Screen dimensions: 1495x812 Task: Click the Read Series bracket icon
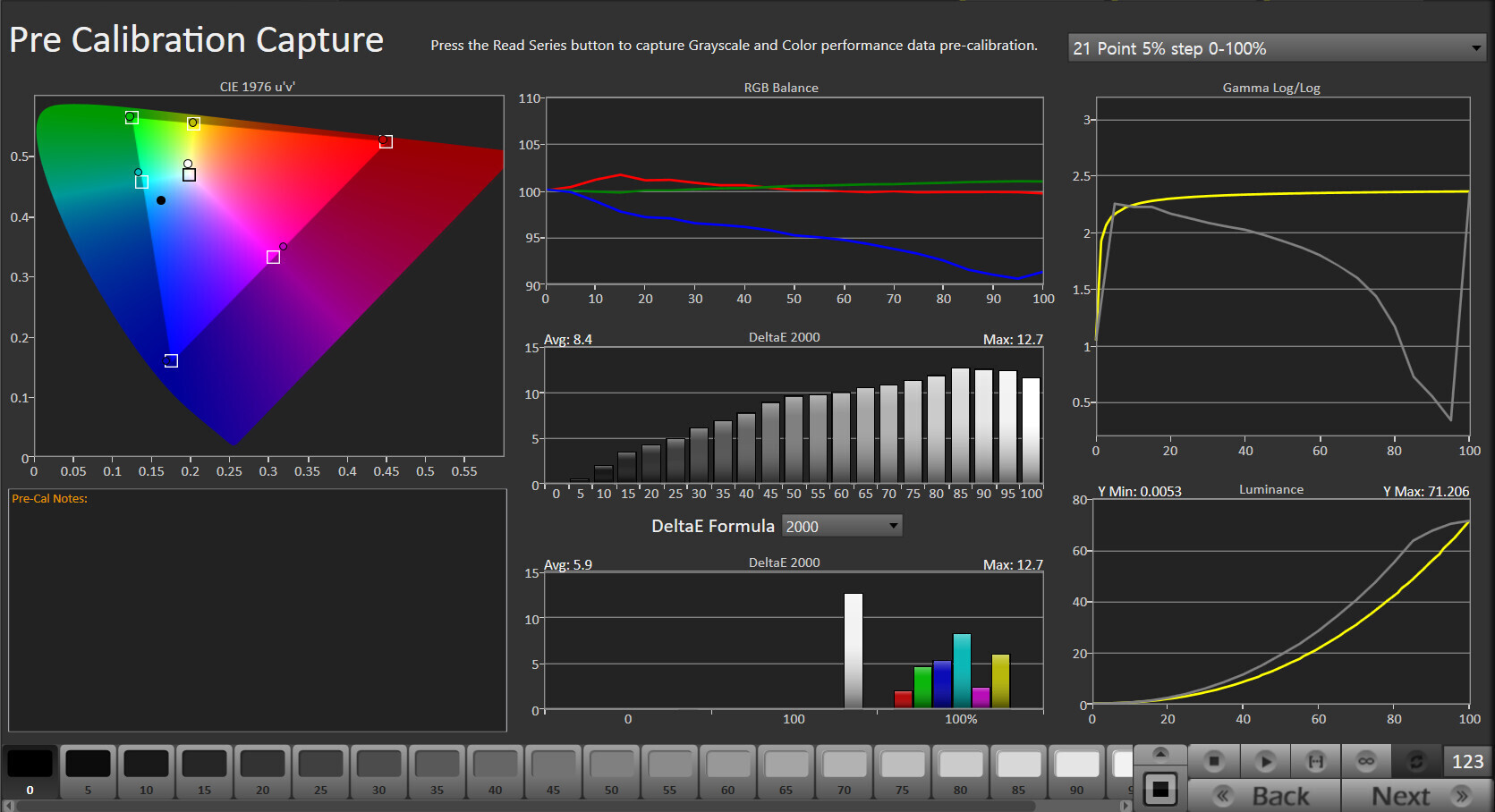pos(1315,761)
